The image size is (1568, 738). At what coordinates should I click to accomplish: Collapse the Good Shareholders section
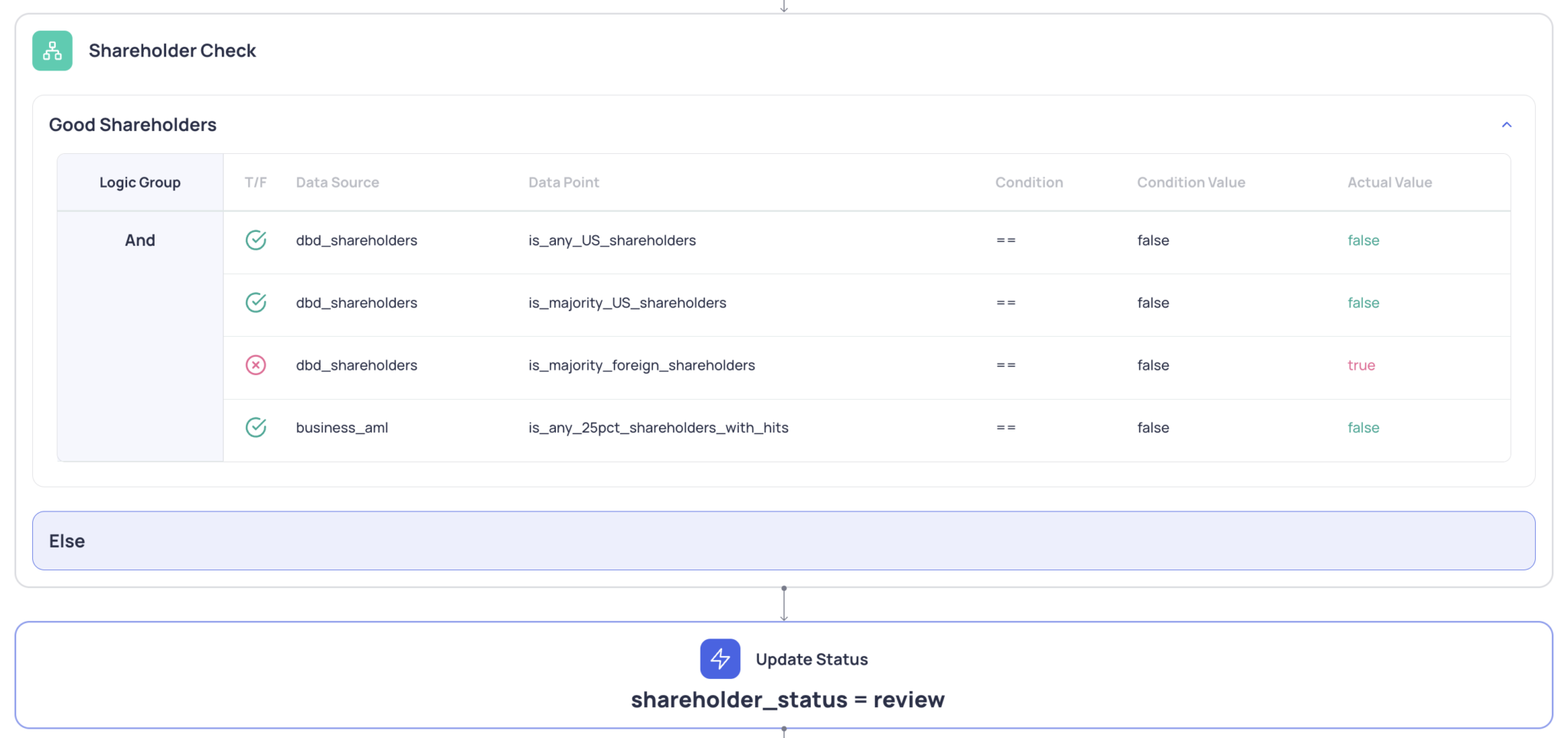pyautogui.click(x=1507, y=124)
